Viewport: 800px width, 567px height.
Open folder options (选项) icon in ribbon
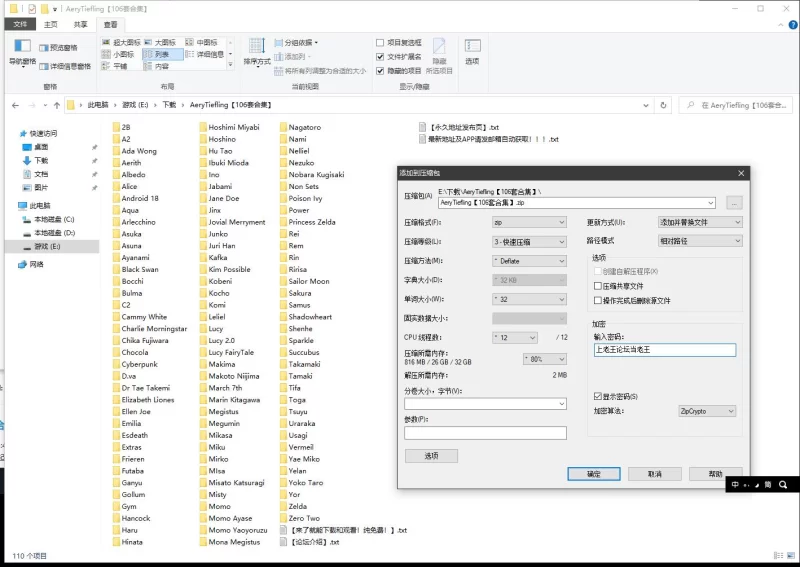472,48
